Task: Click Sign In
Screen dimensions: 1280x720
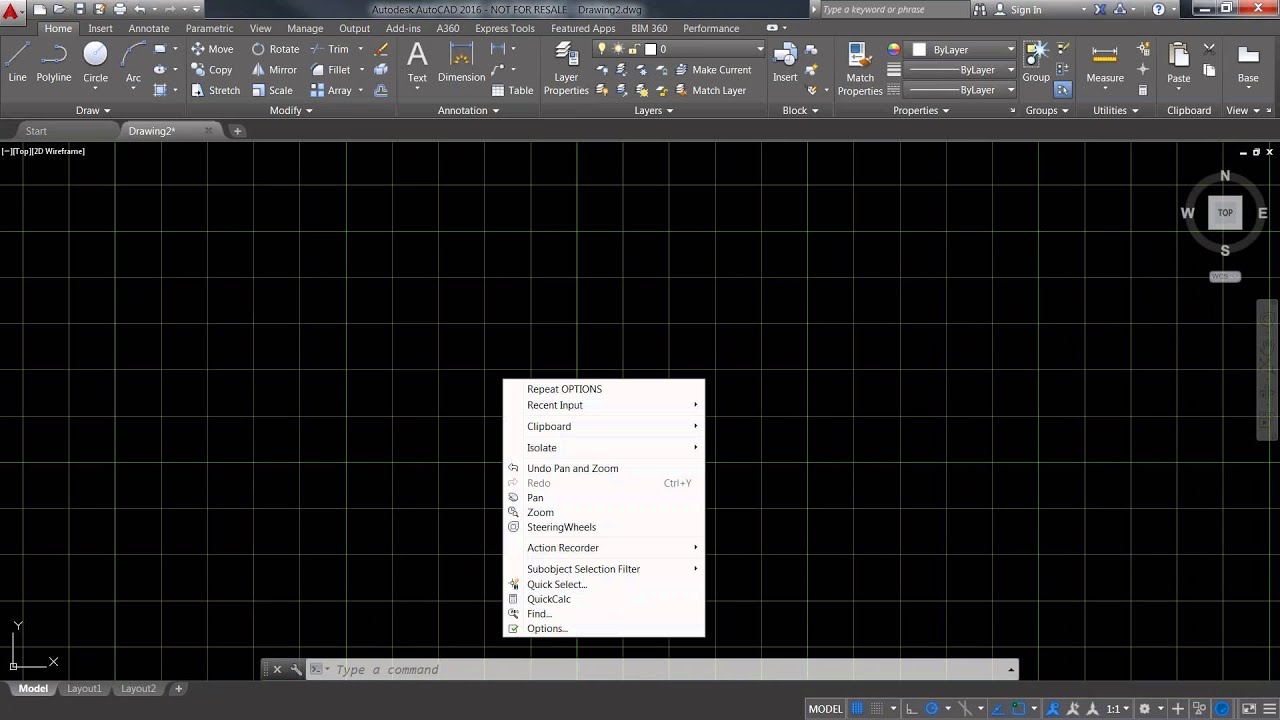Action: coord(1017,9)
